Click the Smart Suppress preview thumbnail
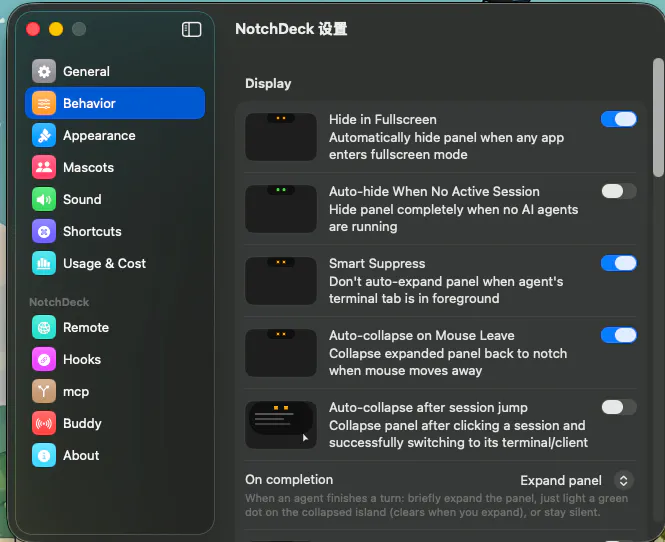The width and height of the screenshot is (665, 542). coord(281,281)
